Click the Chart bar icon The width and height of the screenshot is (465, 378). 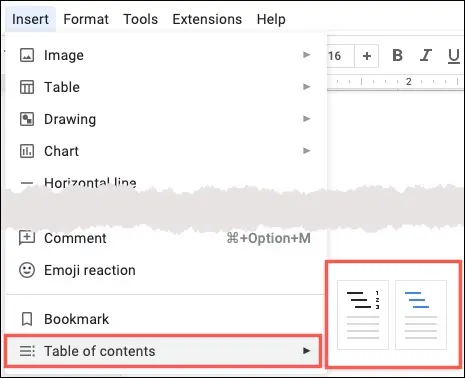[27, 151]
